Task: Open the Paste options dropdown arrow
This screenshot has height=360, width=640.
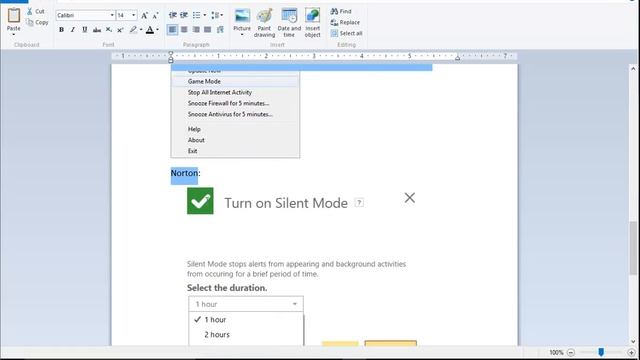Action: tap(13, 35)
